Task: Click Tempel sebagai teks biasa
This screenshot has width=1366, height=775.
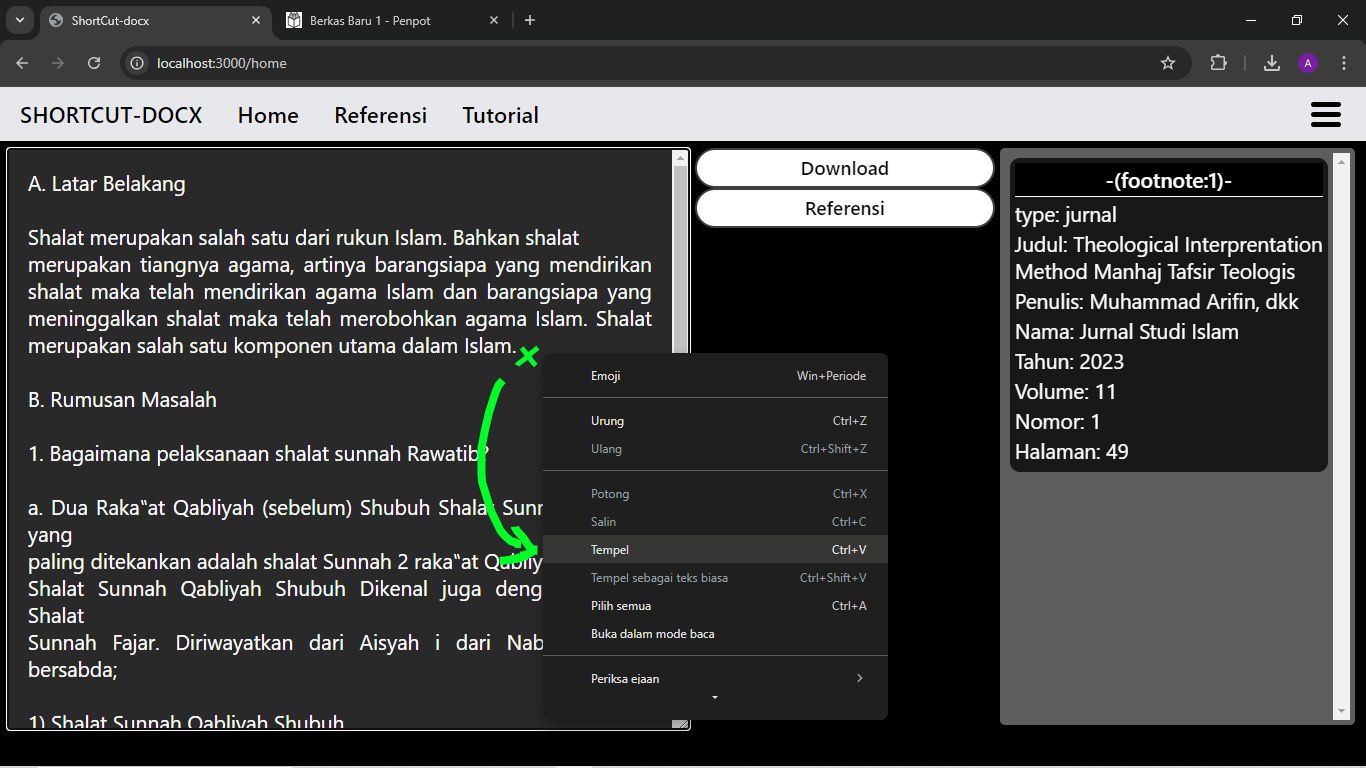Action: [x=715, y=578]
